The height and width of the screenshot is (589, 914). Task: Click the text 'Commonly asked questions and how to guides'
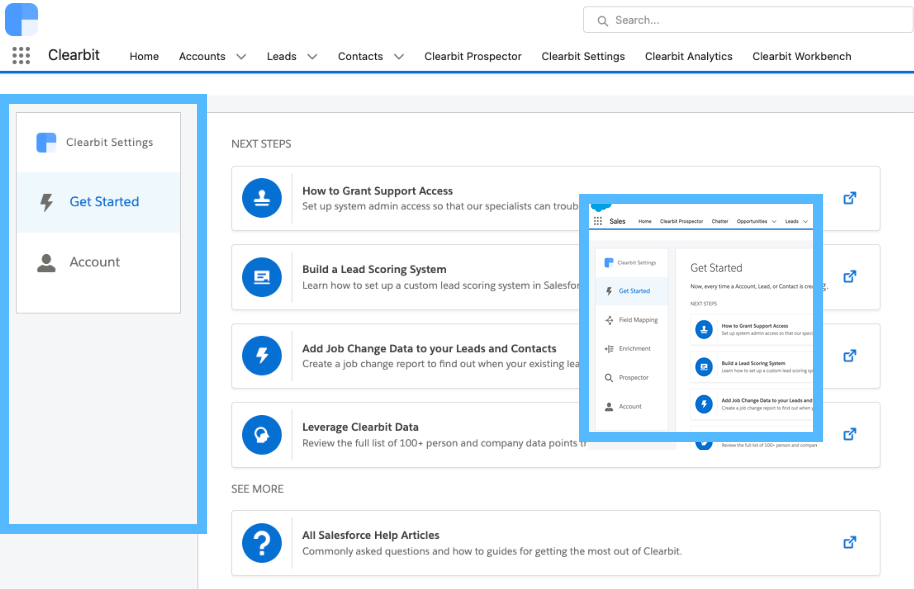click(x=491, y=552)
